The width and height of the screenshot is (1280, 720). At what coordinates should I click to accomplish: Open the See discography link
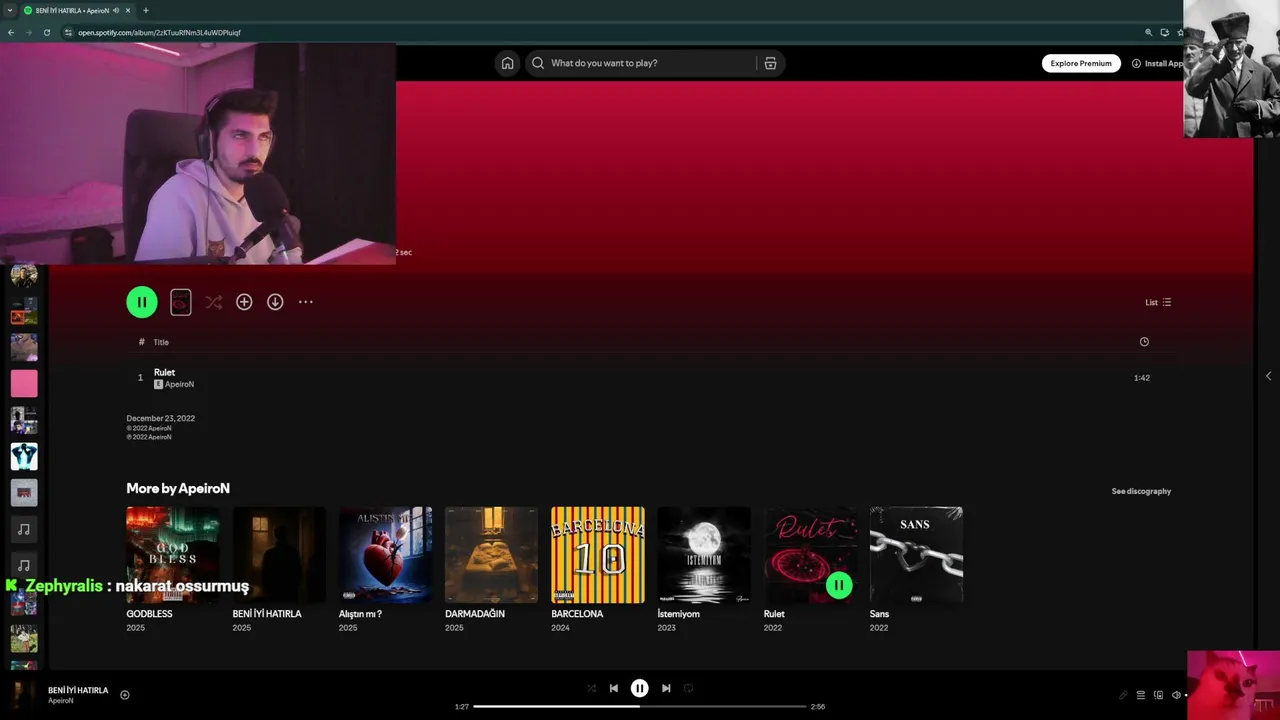tap(1141, 491)
